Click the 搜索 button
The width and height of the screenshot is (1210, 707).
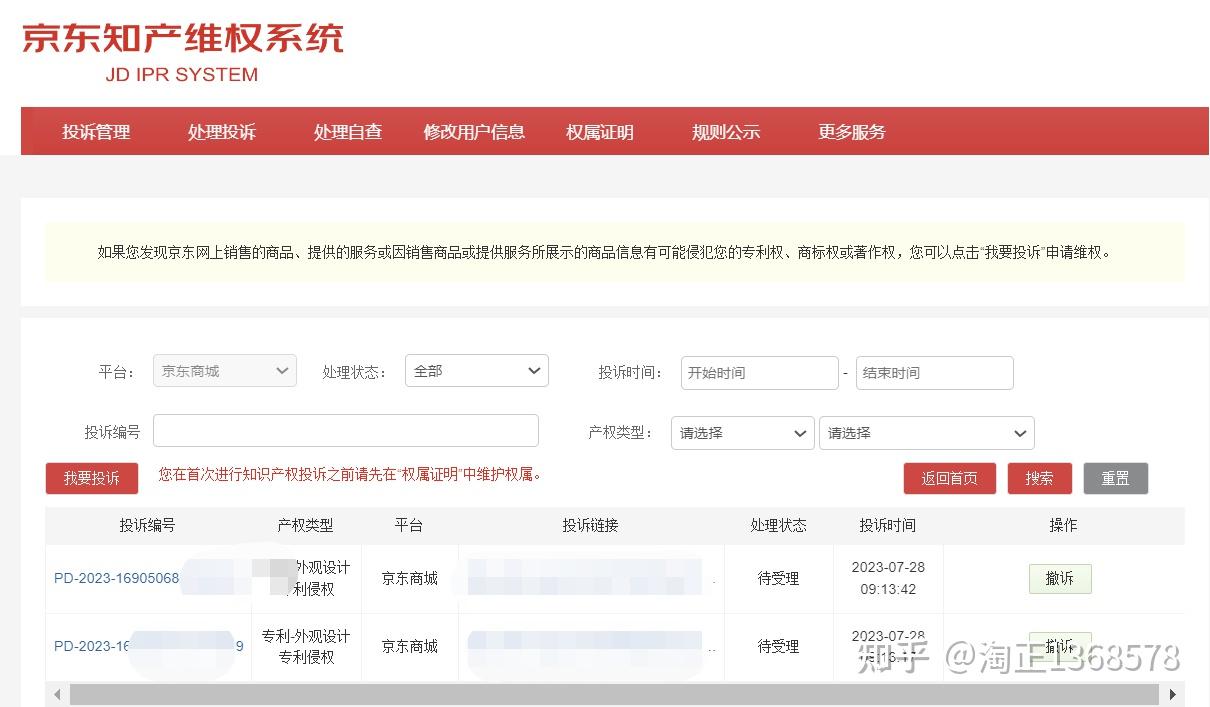point(1040,478)
